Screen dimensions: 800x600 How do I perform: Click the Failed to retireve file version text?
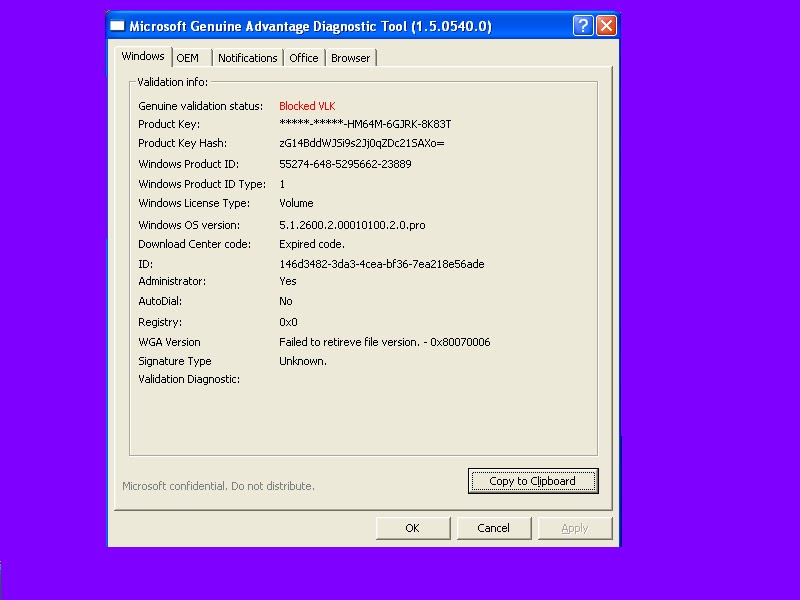[385, 342]
